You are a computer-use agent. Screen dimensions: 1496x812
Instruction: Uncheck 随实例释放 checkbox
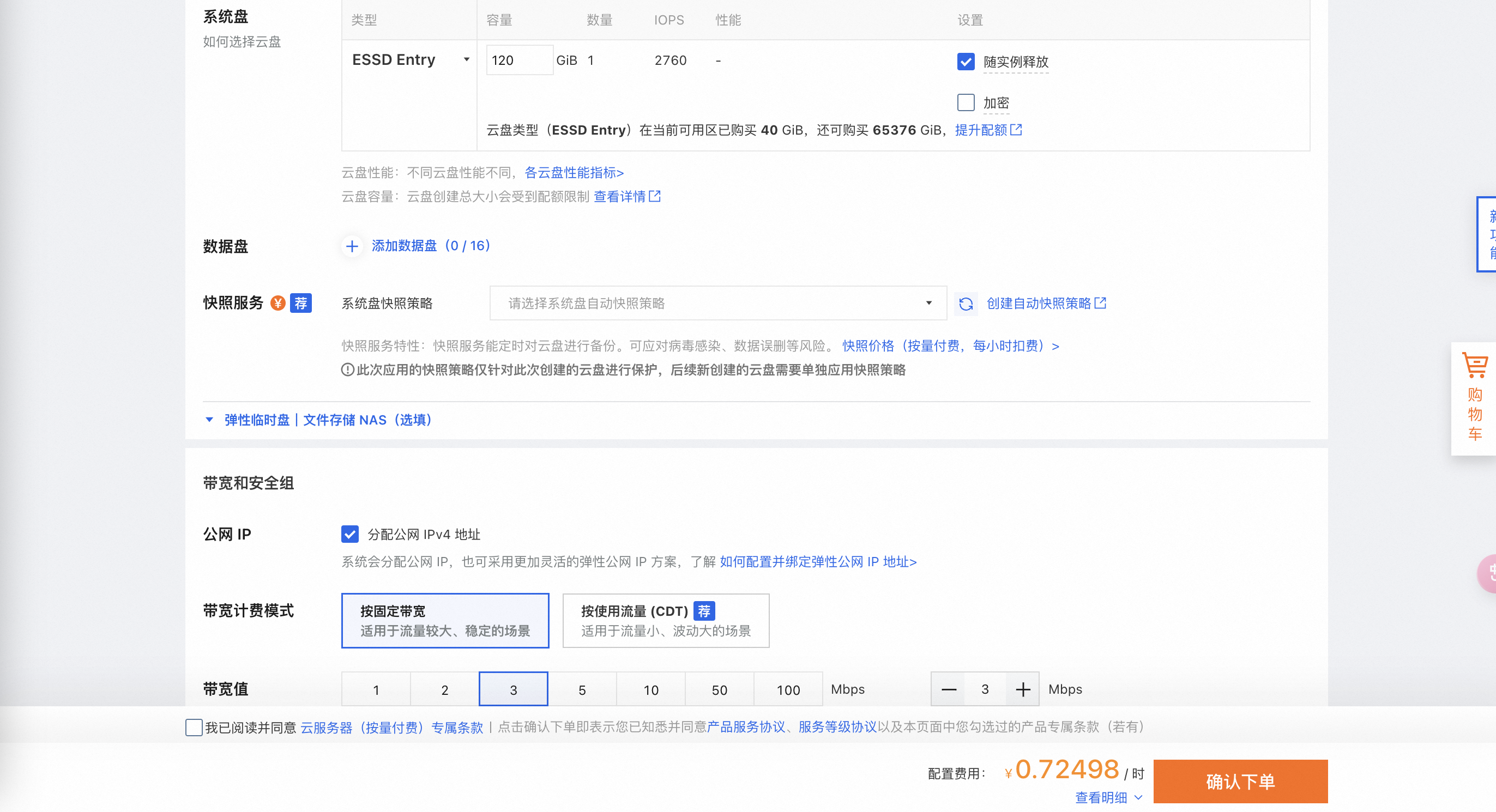tap(966, 61)
